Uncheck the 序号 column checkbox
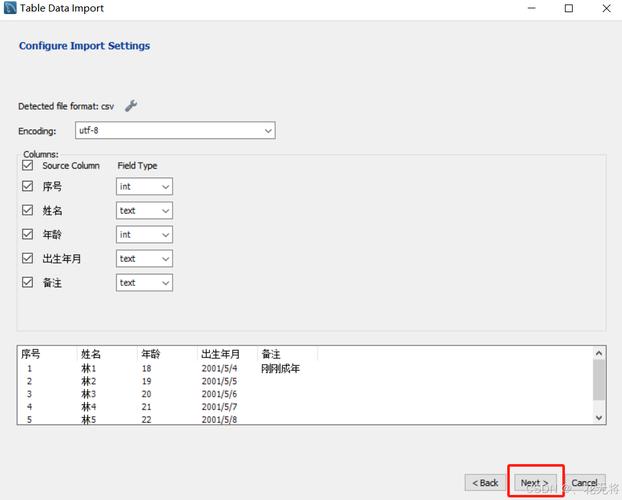 pos(27,186)
